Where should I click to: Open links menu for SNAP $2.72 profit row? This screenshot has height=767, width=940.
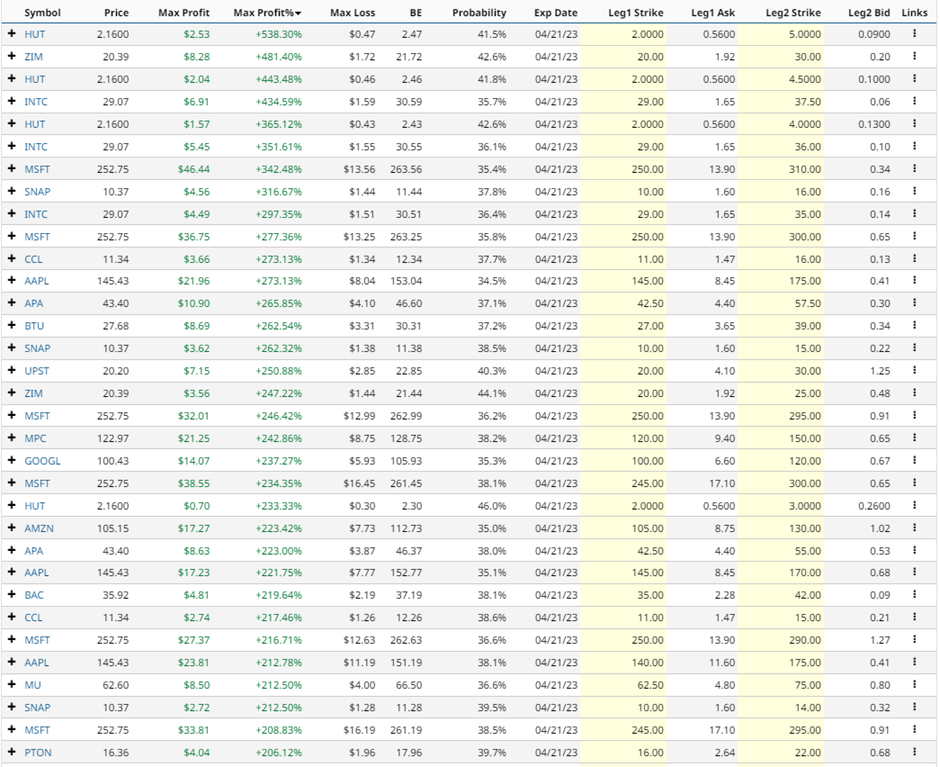coord(914,707)
